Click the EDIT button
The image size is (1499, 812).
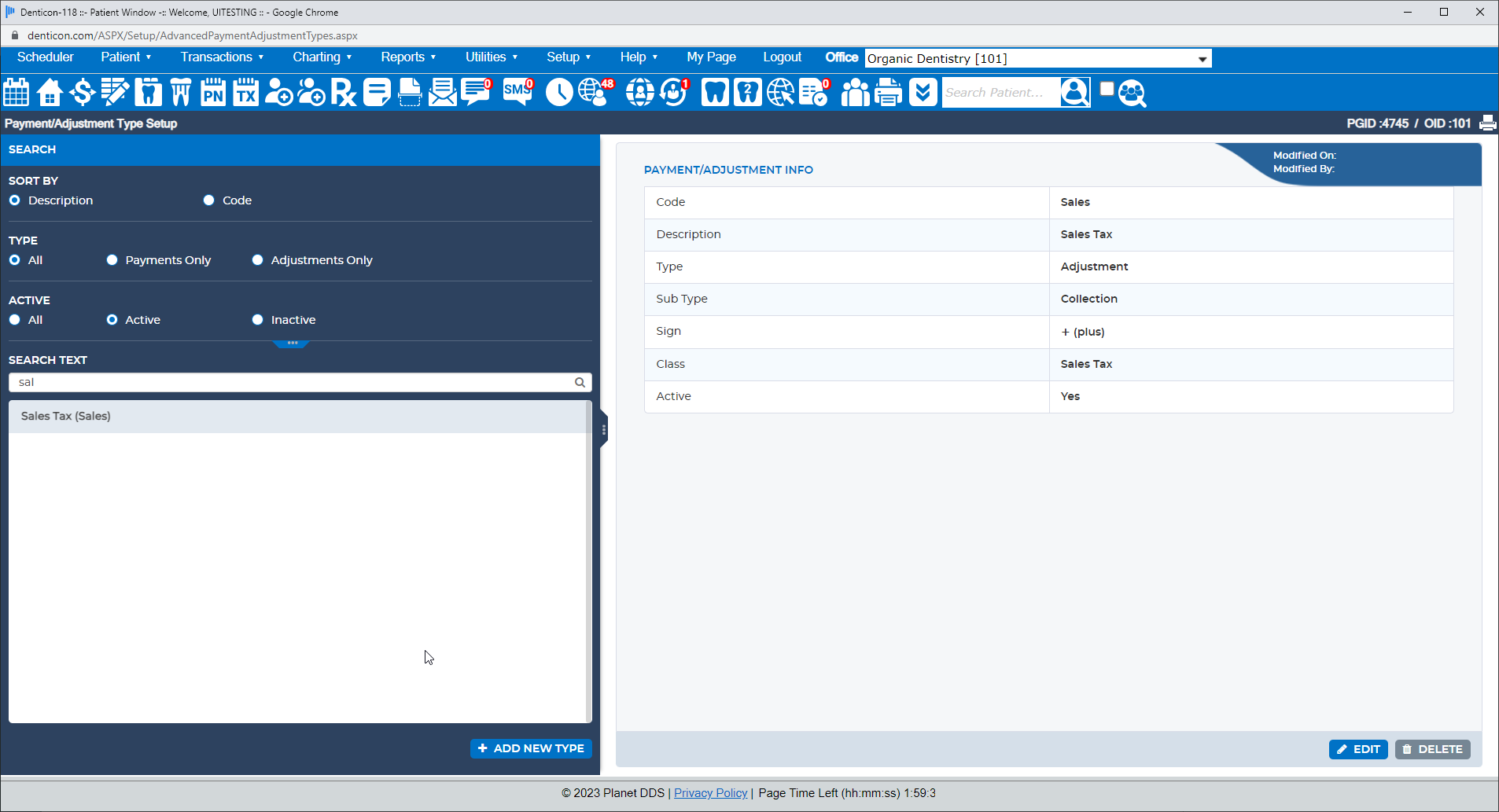coord(1358,749)
